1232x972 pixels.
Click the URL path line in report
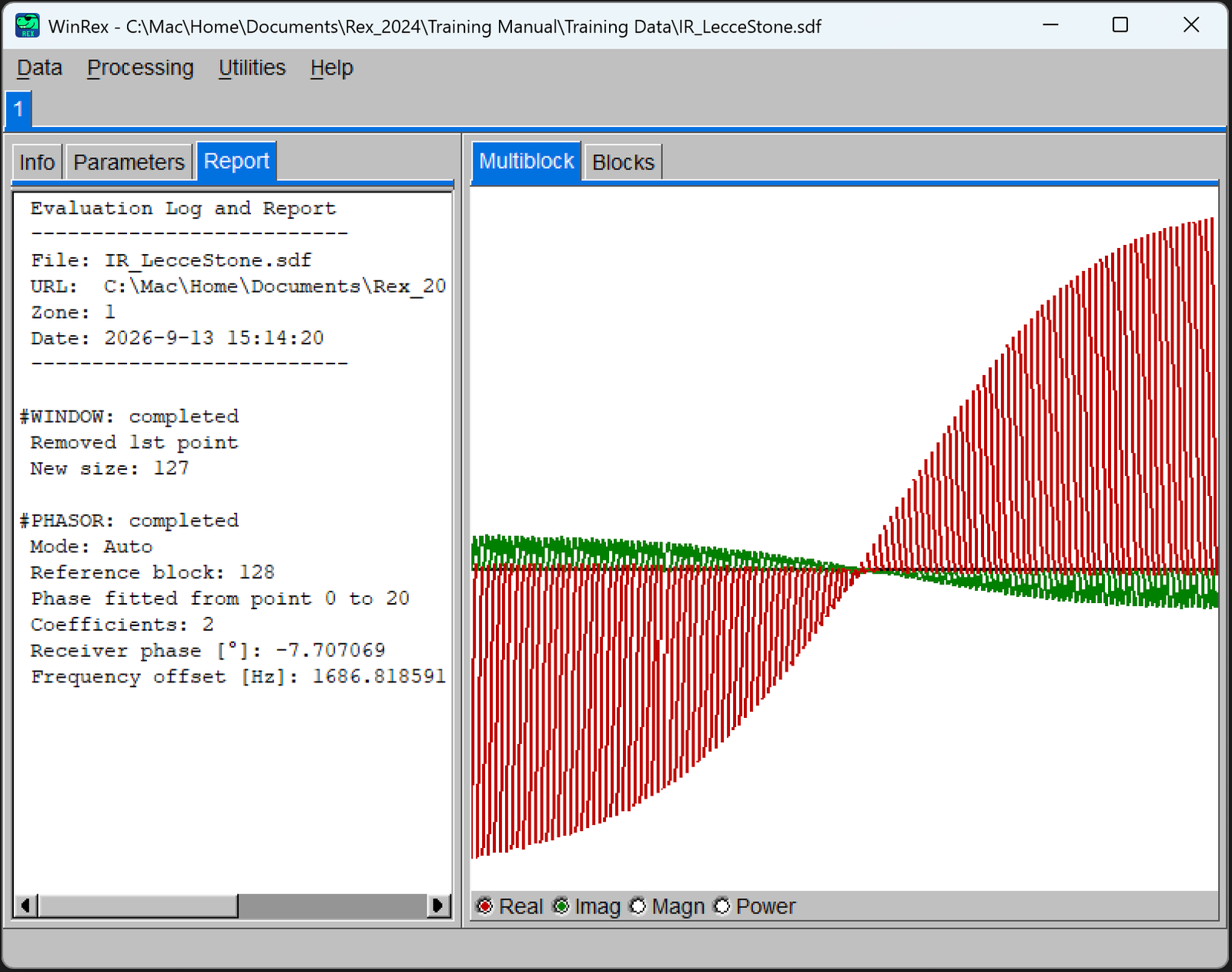point(238,287)
